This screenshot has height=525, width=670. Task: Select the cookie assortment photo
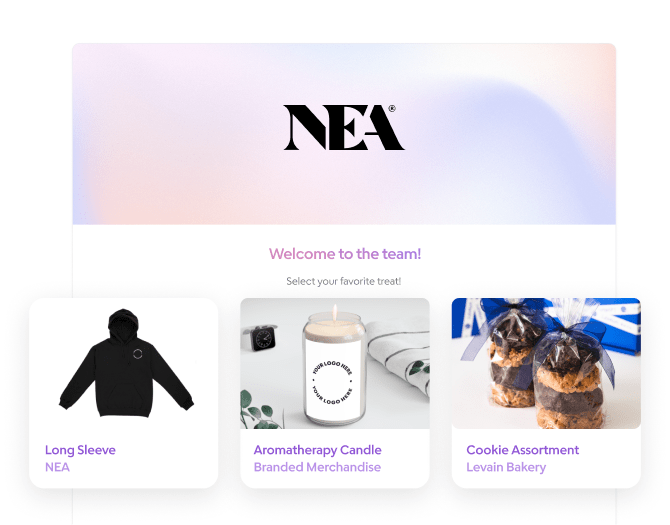pyautogui.click(x=546, y=364)
